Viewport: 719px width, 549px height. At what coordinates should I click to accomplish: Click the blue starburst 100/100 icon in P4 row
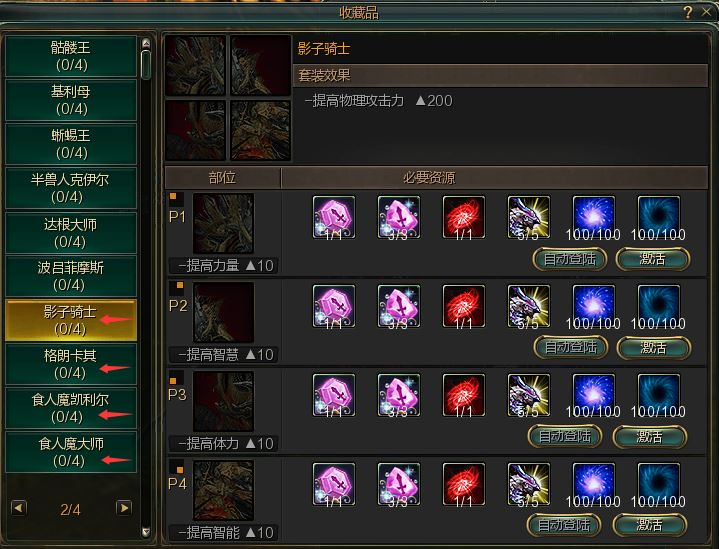(593, 484)
